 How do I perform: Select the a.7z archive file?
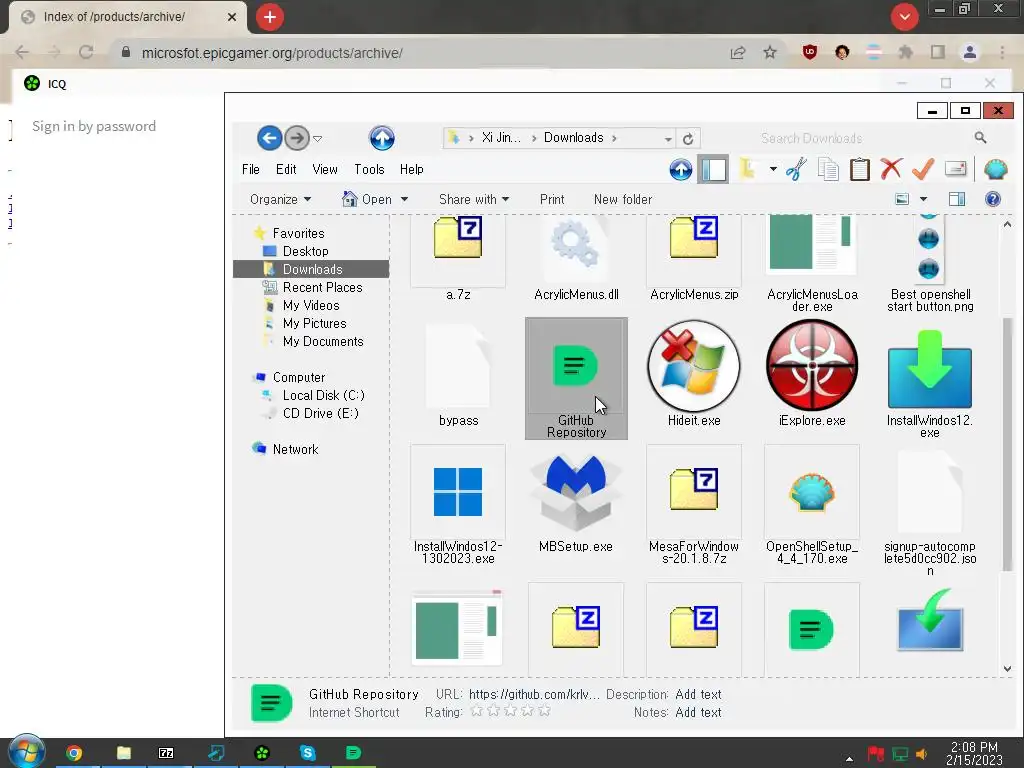tap(458, 259)
